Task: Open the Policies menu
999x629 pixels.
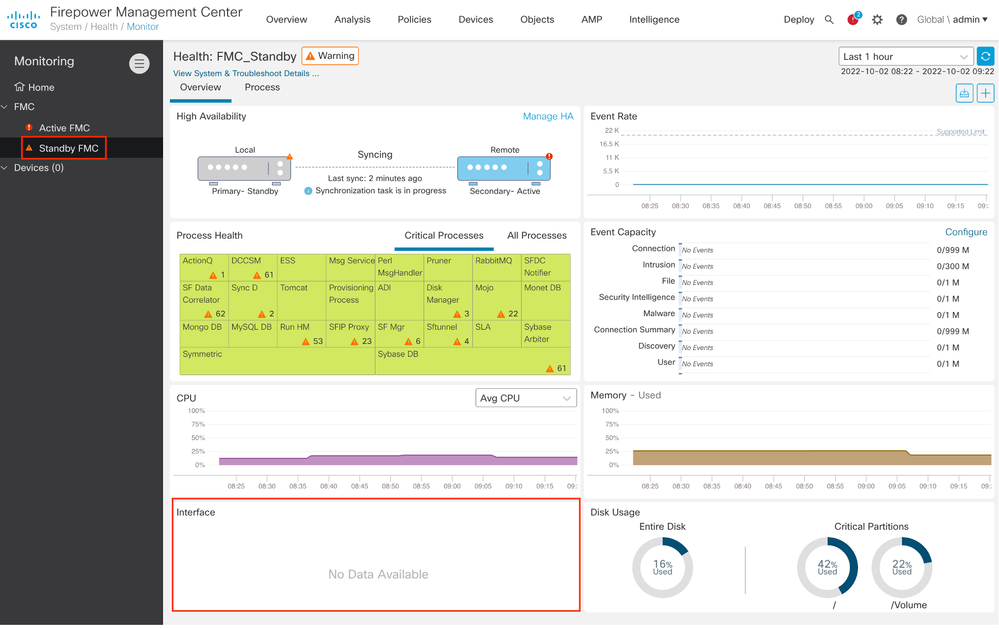Action: (414, 20)
